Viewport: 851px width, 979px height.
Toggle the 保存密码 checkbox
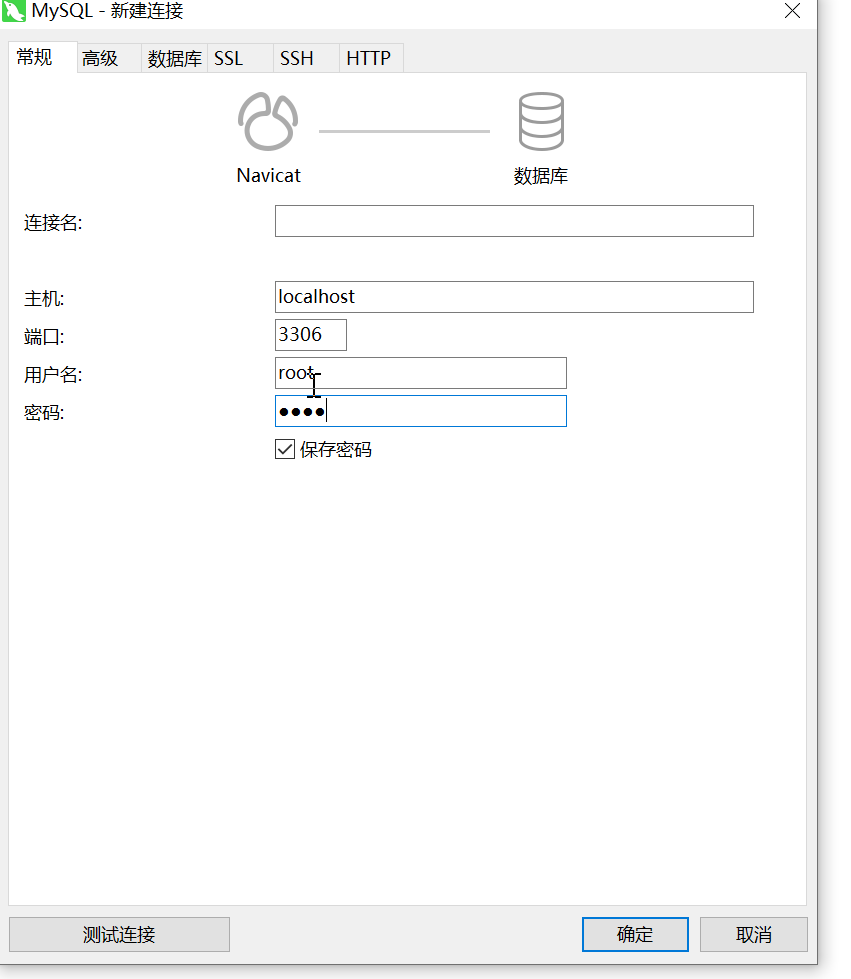(285, 449)
